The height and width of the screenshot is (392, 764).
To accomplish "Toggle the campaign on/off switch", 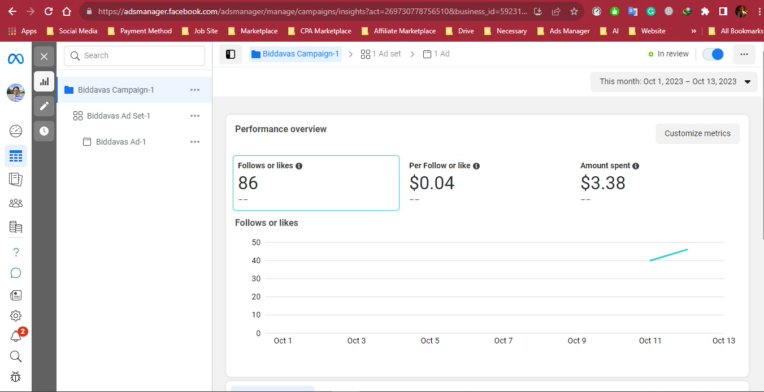I will 713,54.
